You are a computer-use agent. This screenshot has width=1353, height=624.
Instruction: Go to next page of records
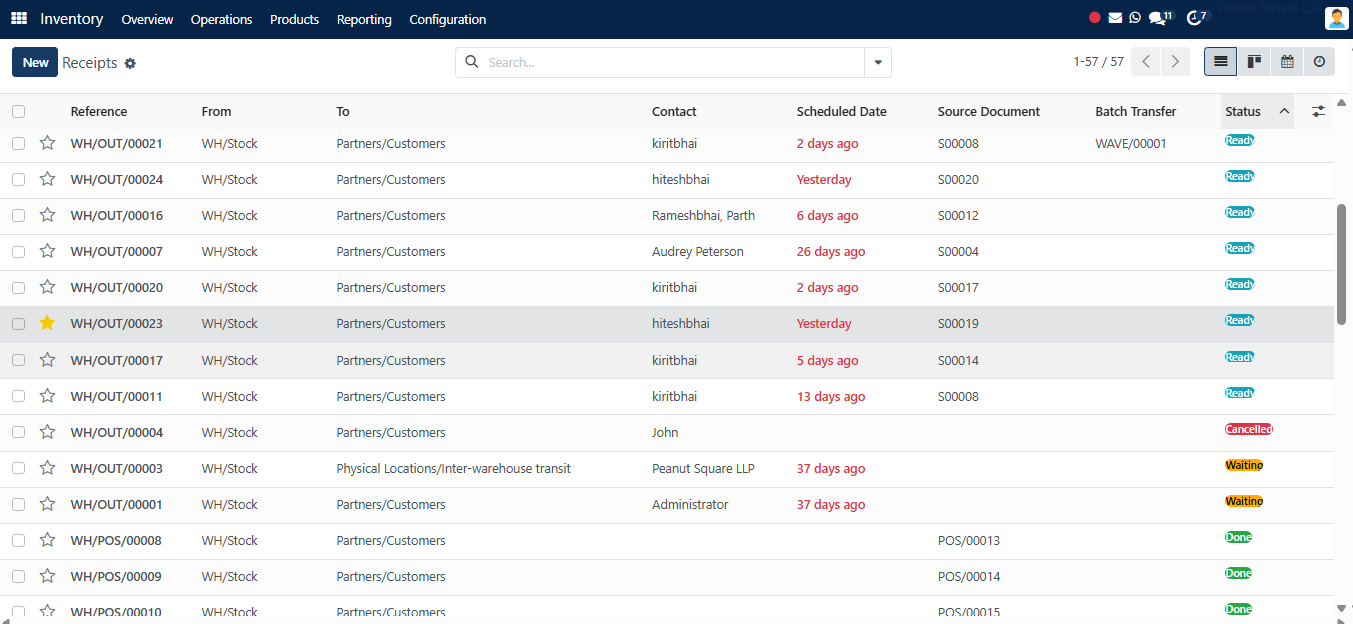(x=1175, y=62)
